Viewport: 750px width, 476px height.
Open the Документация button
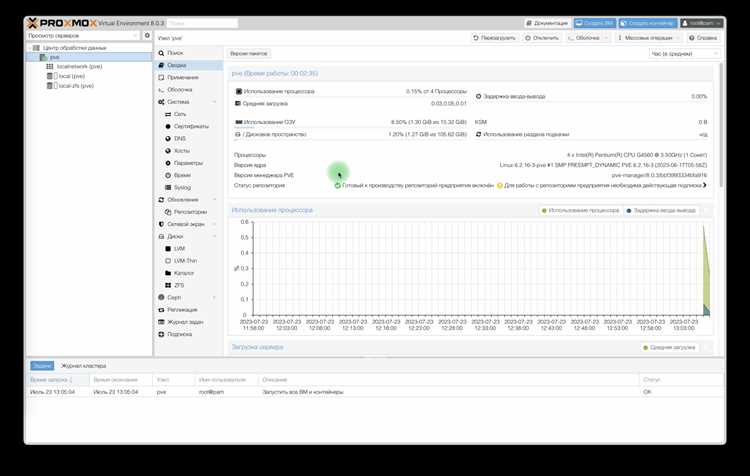pyautogui.click(x=548, y=23)
